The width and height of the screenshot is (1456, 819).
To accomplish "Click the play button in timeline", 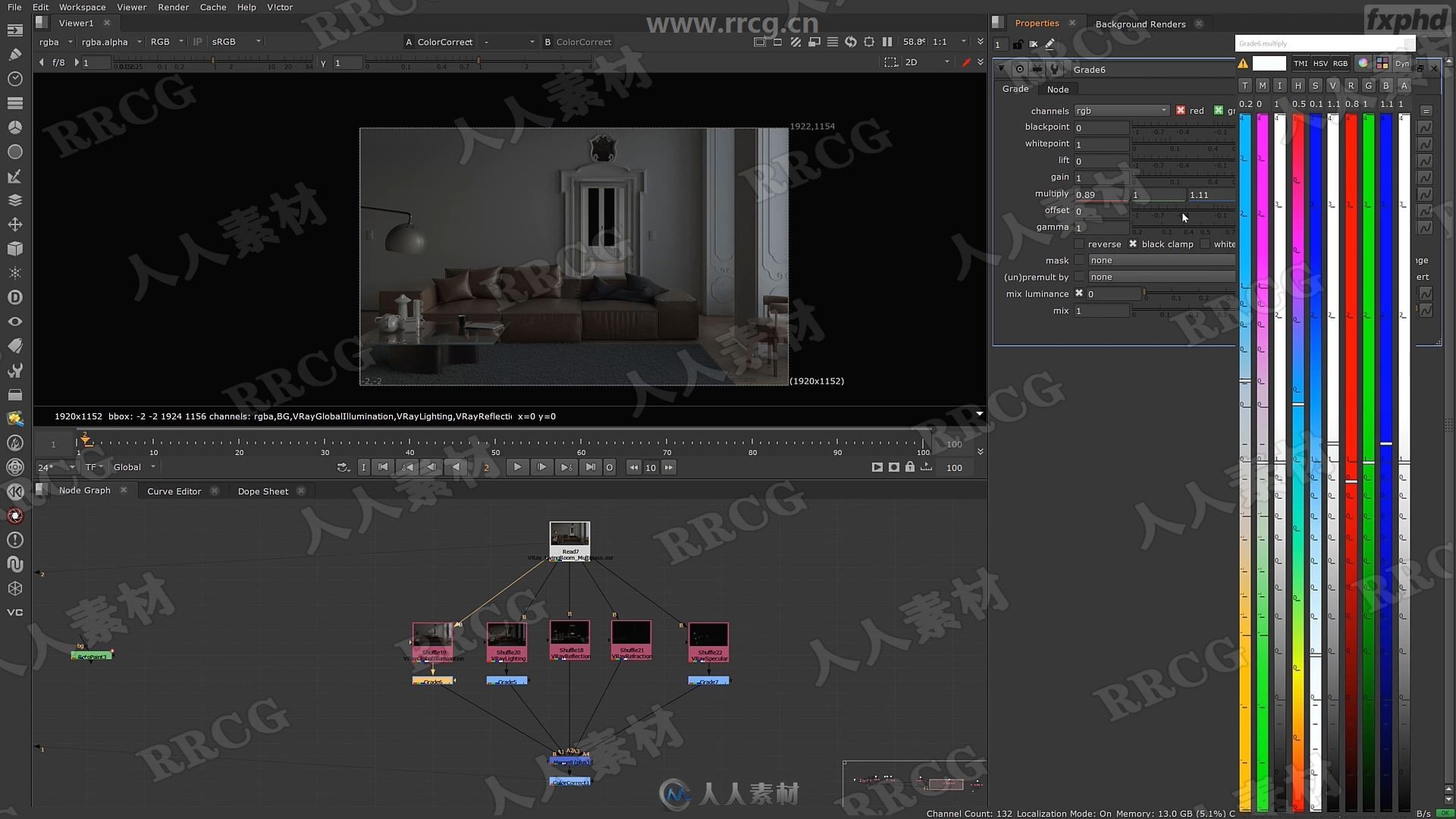I will coord(517,467).
